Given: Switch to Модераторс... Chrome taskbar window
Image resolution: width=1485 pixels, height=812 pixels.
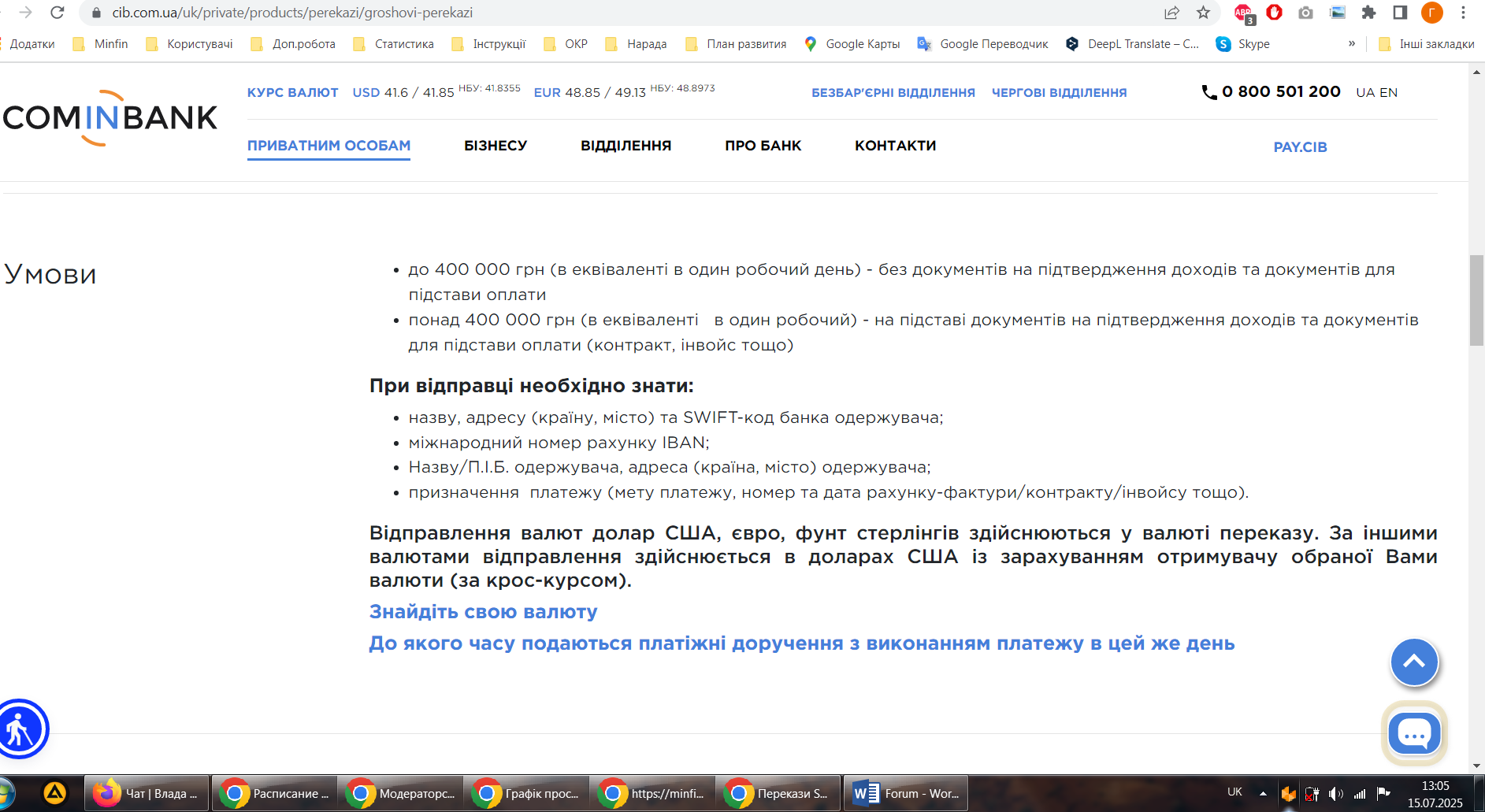Looking at the screenshot, I should point(400,793).
